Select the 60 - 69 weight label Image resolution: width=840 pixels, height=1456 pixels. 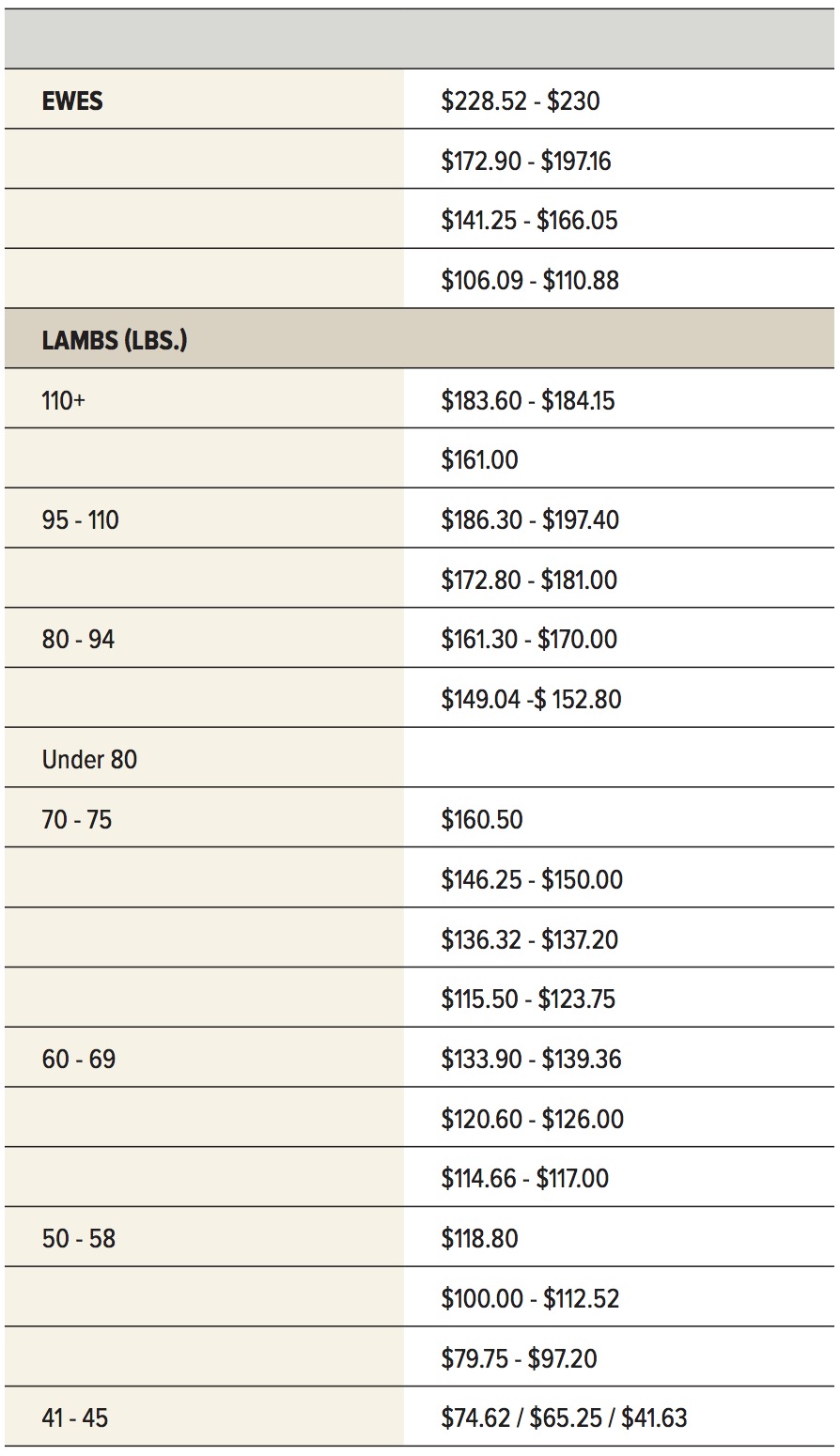(x=78, y=1060)
